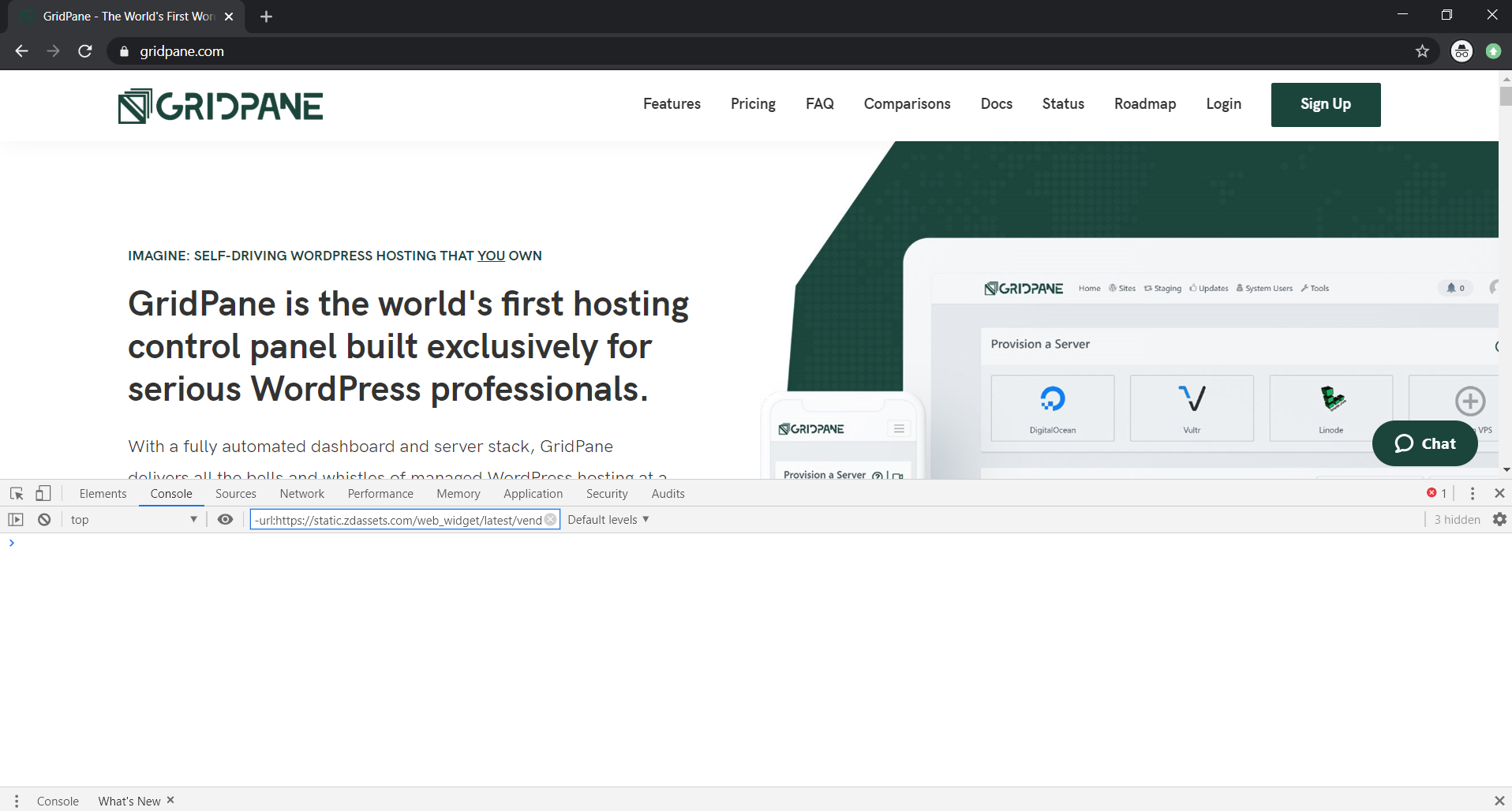Clear the console filter text
1512x811 pixels.
[x=550, y=520]
